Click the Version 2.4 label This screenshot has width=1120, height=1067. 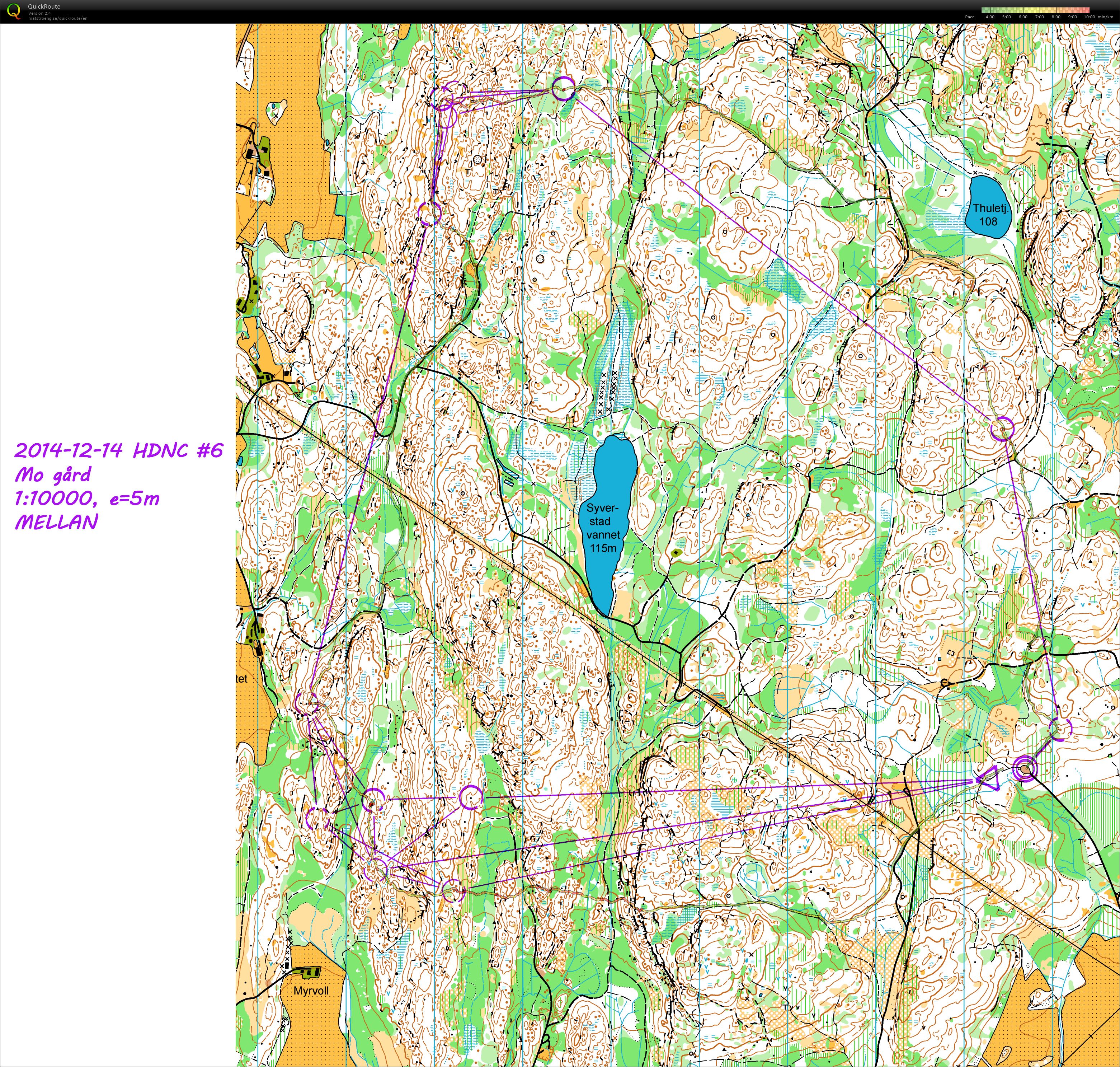pos(39,13)
